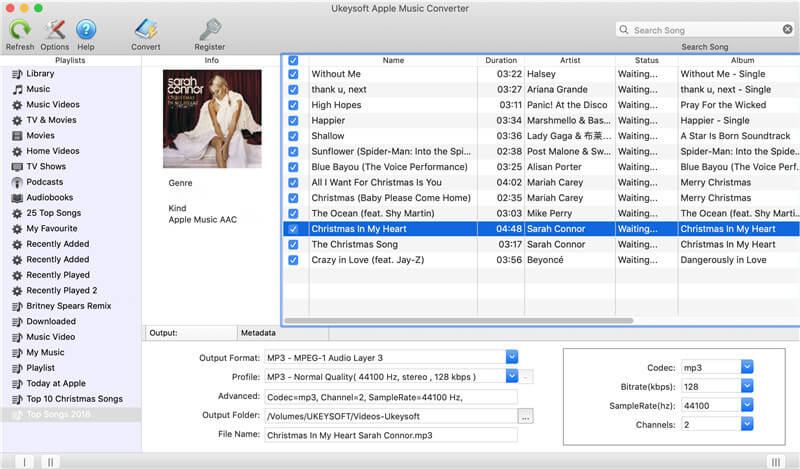The image size is (800, 469).
Task: Click the Refresh toolbar icon
Action: pos(20,29)
